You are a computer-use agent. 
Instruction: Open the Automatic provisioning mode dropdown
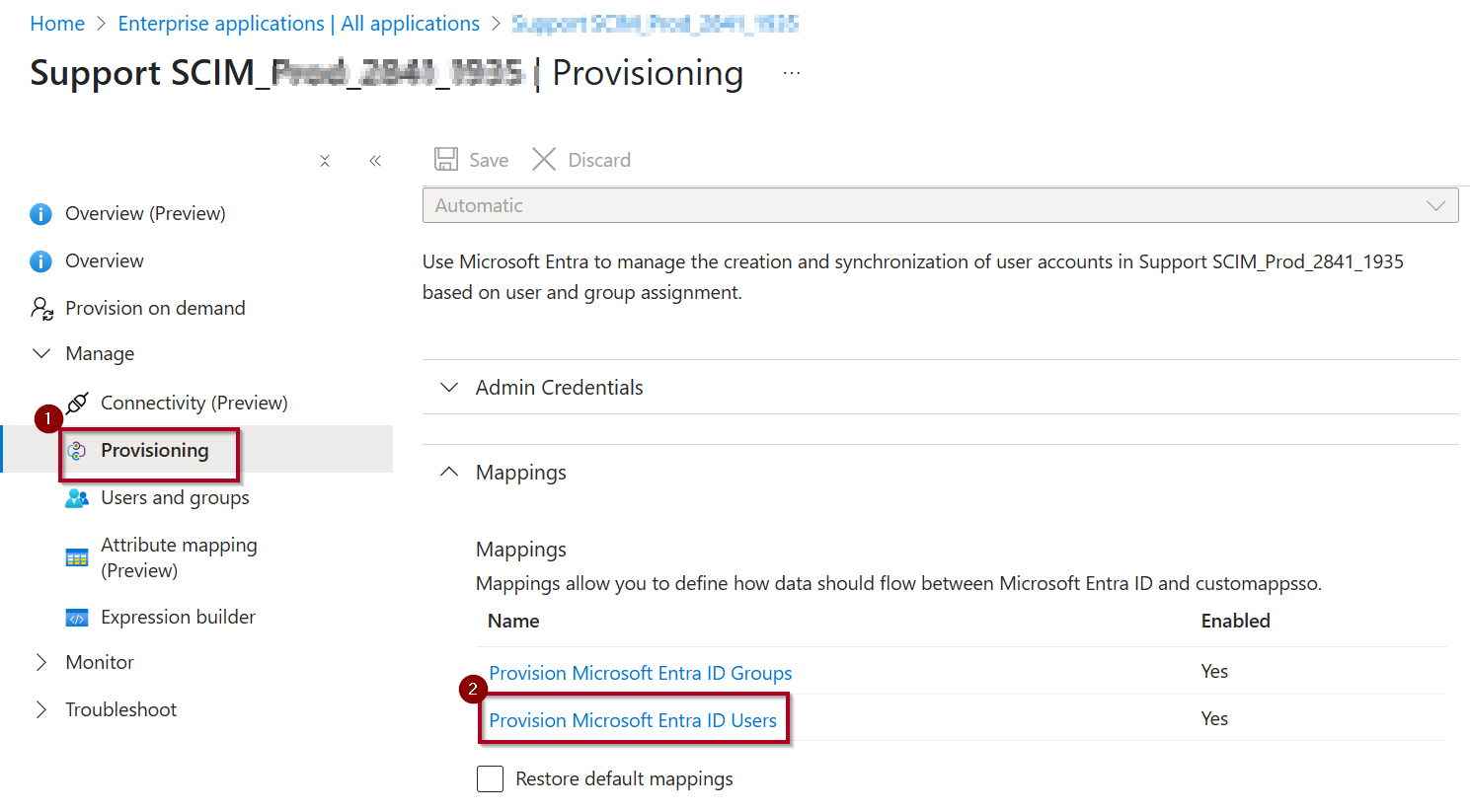pos(940,205)
